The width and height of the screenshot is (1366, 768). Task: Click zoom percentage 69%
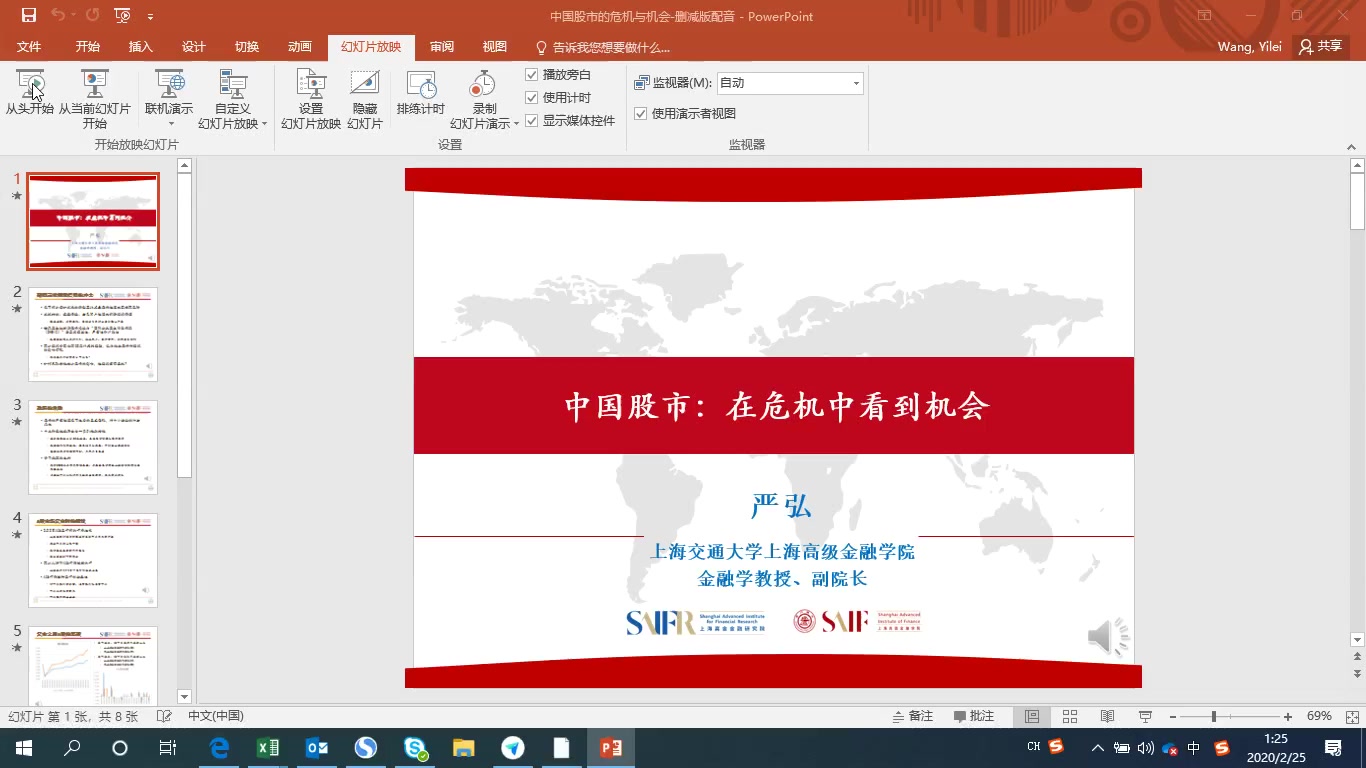[1319, 716]
